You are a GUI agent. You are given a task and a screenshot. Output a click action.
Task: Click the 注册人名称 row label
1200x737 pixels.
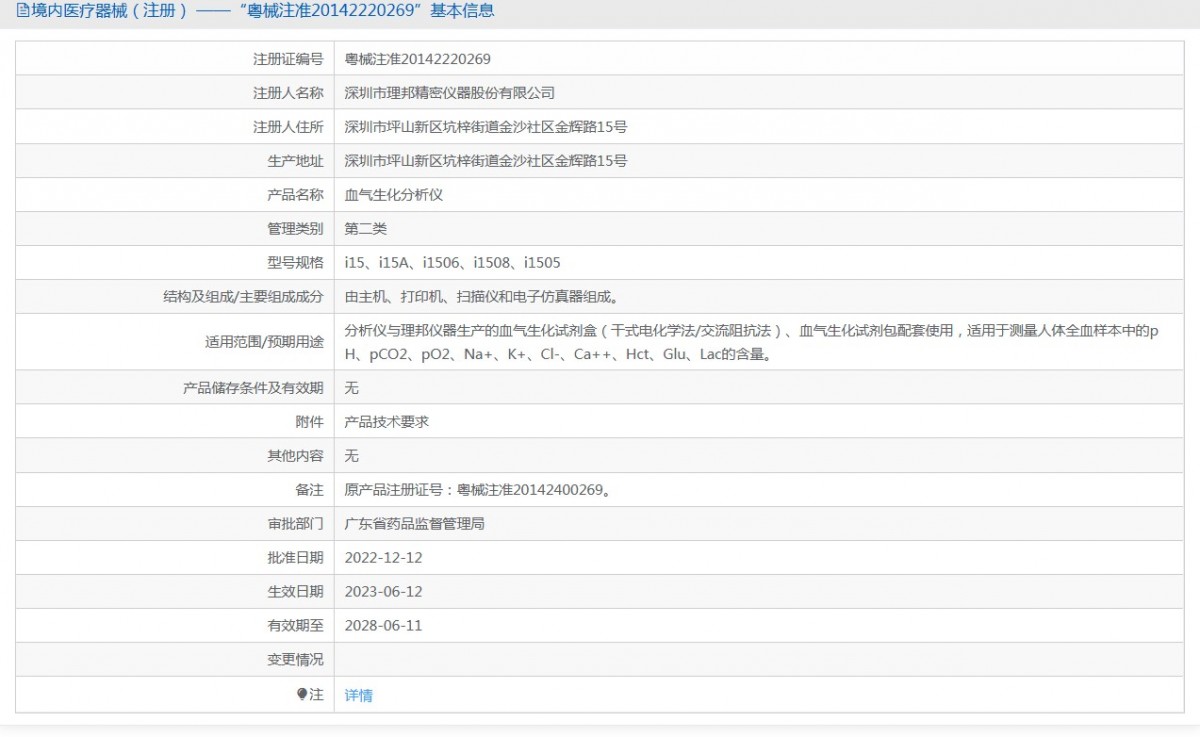(x=288, y=93)
